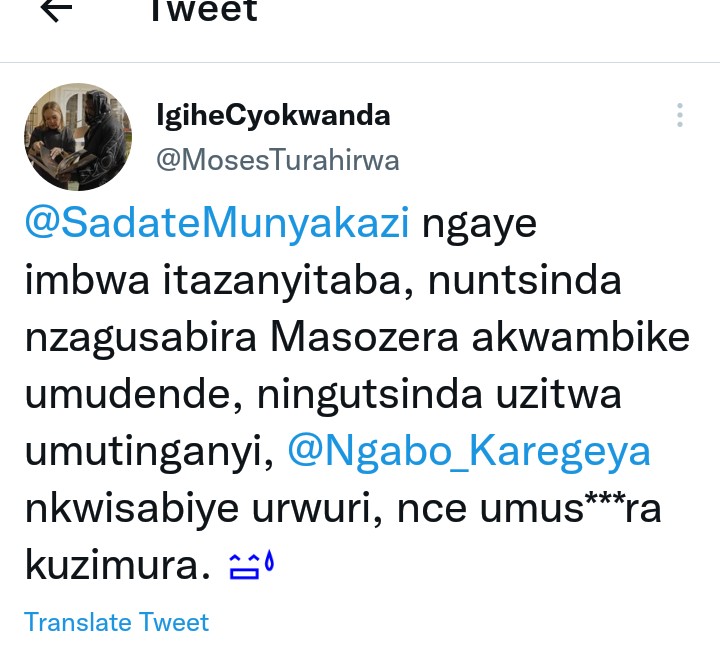Click the Translate Tweet link
The height and width of the screenshot is (652, 720).
point(117,623)
